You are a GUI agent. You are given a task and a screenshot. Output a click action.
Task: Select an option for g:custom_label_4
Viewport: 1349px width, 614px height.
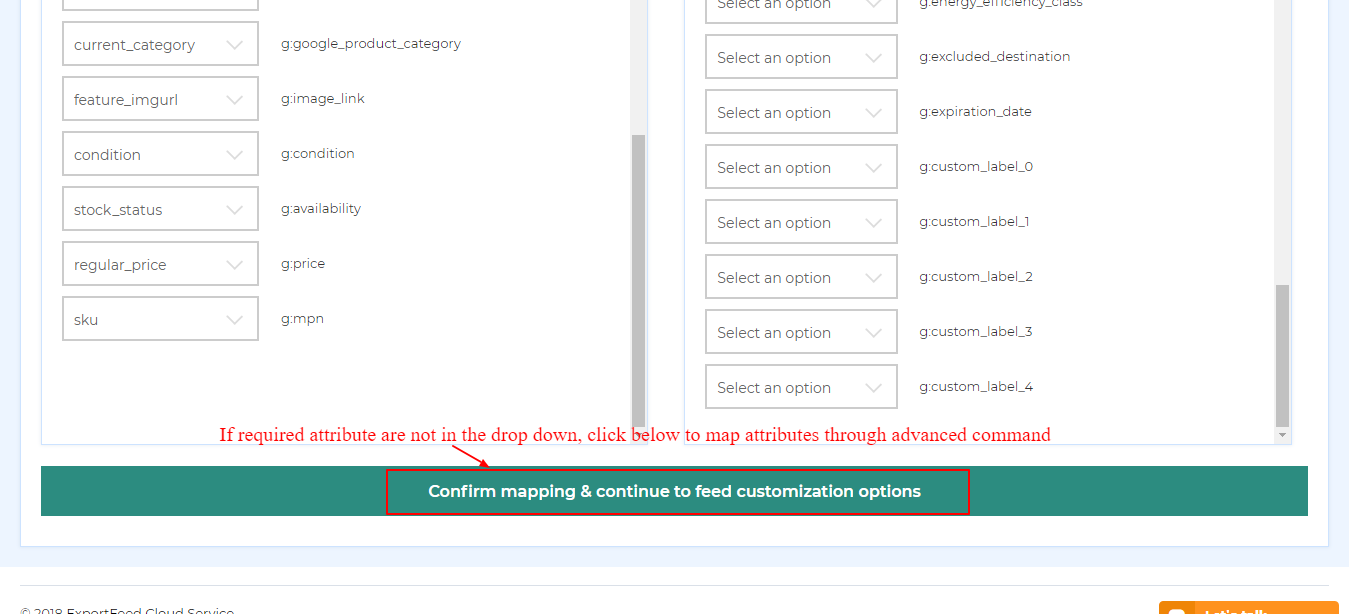coord(801,387)
